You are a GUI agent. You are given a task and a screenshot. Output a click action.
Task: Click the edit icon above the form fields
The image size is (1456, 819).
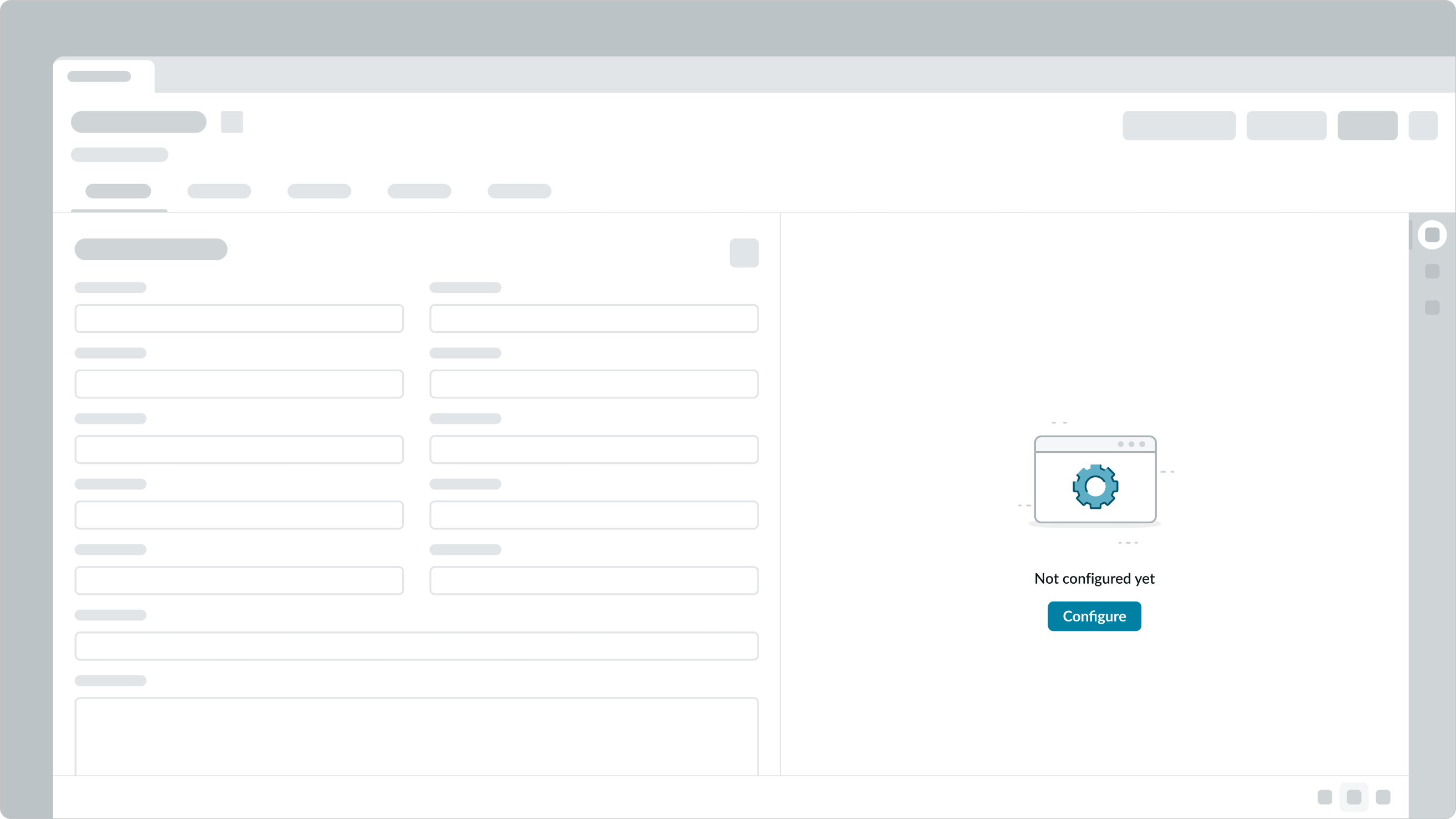[x=745, y=253]
